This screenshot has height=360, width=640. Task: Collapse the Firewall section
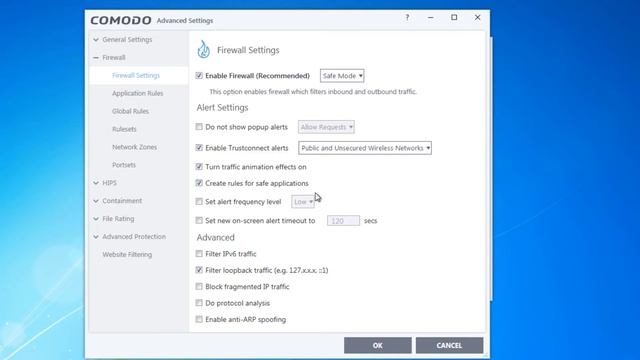click(96, 58)
